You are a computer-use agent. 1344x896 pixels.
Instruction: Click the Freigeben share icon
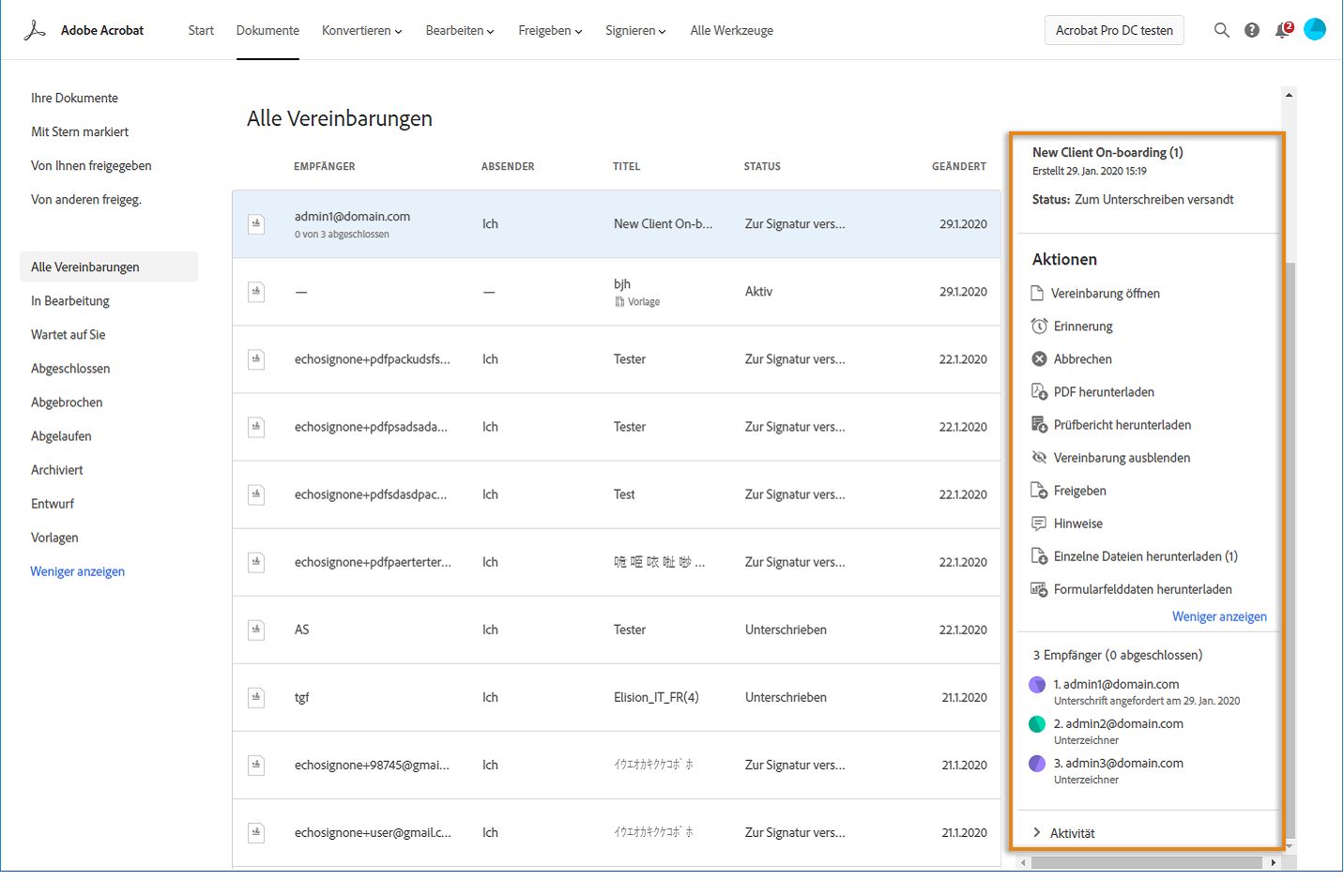(x=1039, y=491)
